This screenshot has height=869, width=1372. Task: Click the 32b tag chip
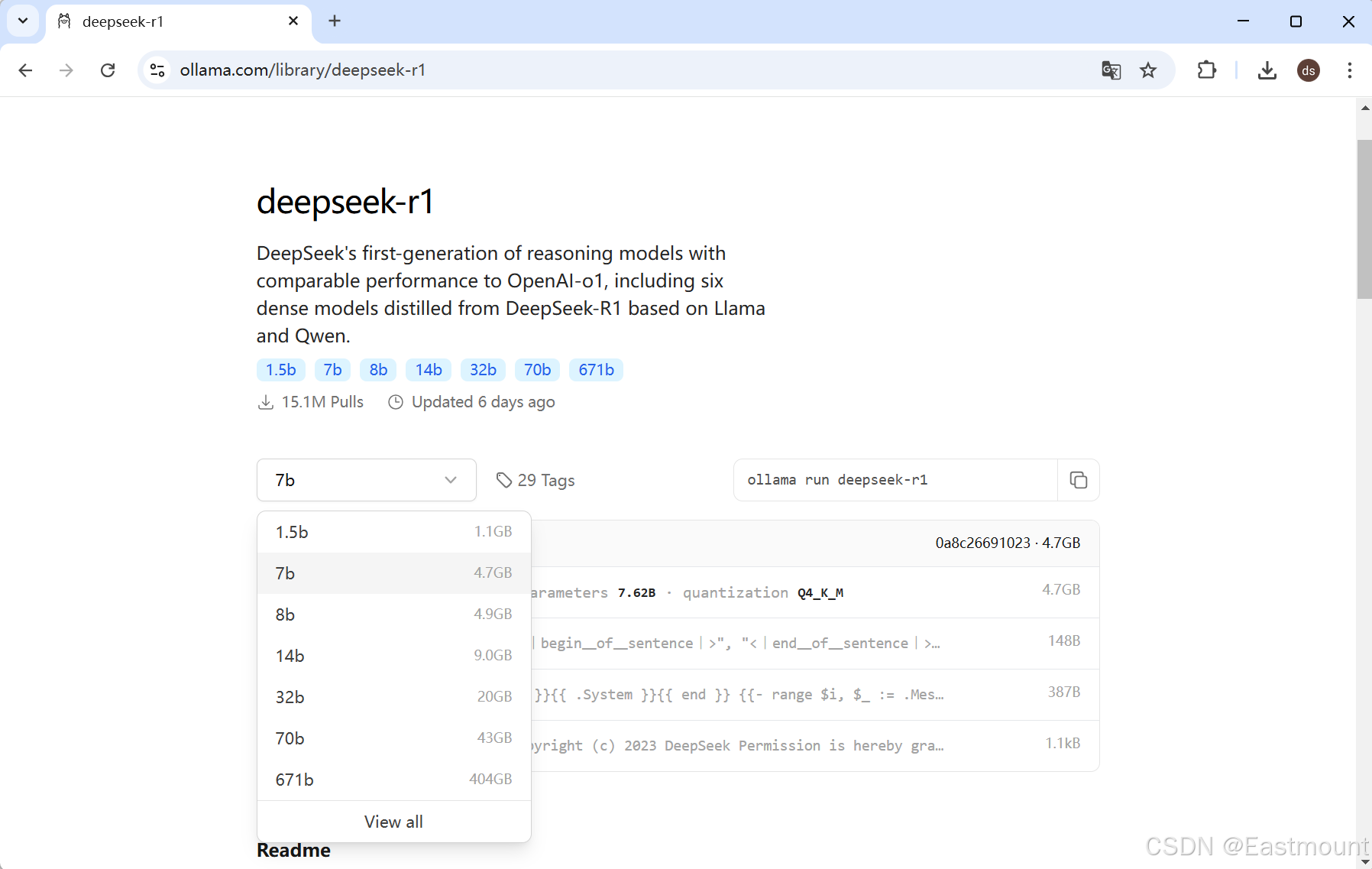(483, 370)
